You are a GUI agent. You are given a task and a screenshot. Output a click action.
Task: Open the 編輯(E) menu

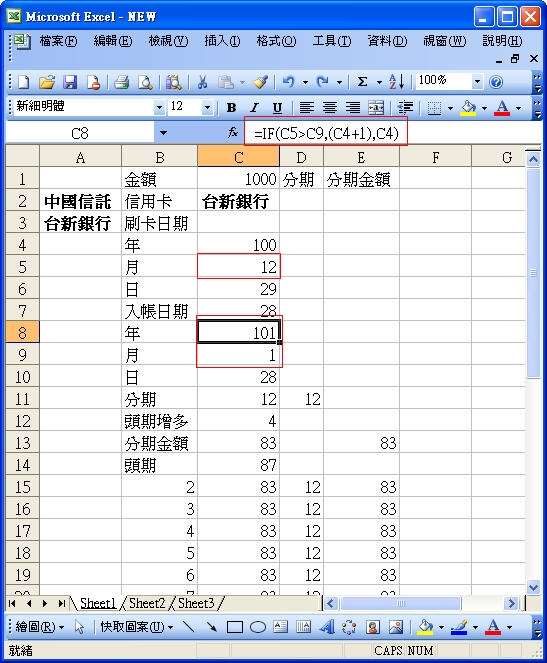[x=112, y=41]
